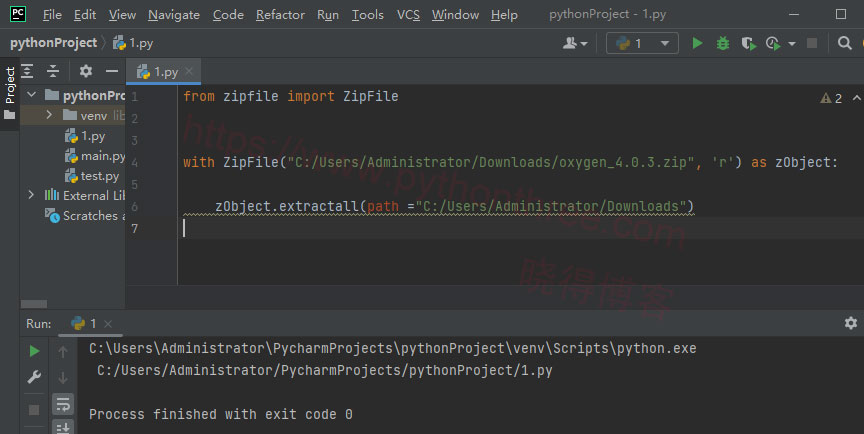This screenshot has height=434, width=864.
Task: Open Search Everywhere magnifier icon
Action: [845, 43]
